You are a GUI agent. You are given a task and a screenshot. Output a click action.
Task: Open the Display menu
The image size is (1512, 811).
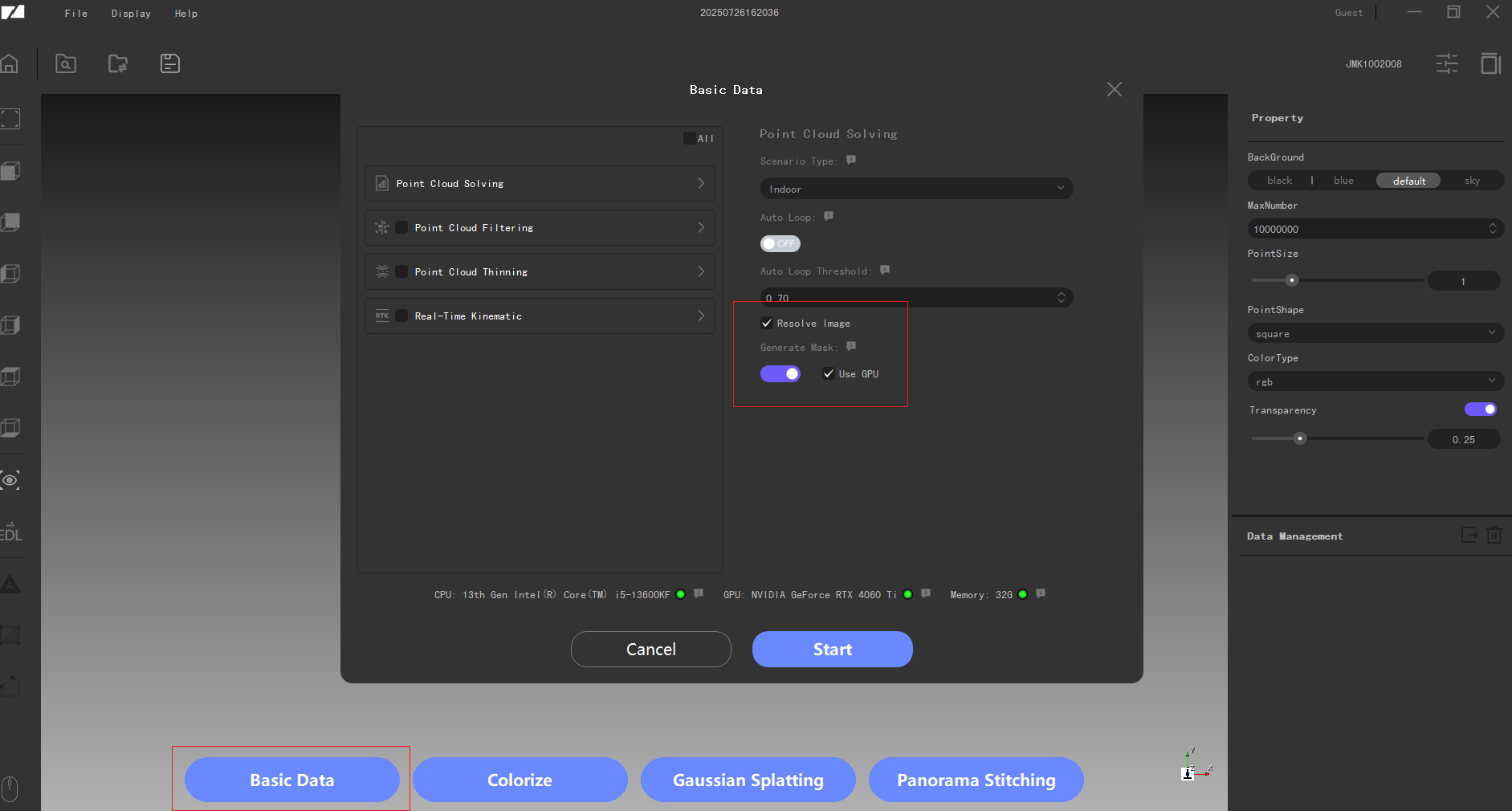point(131,14)
